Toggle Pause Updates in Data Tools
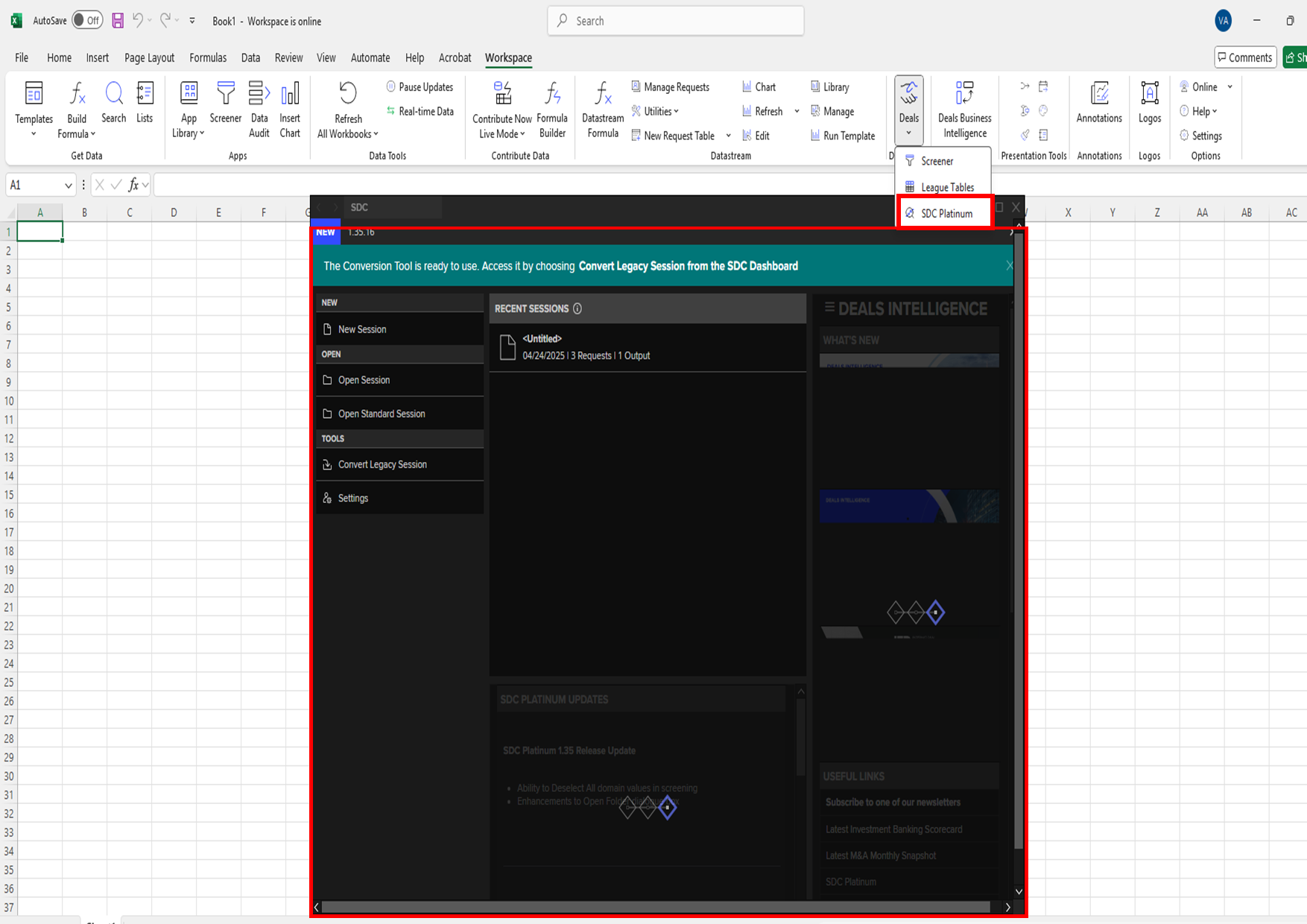This screenshot has height=924, width=1307. pos(420,87)
